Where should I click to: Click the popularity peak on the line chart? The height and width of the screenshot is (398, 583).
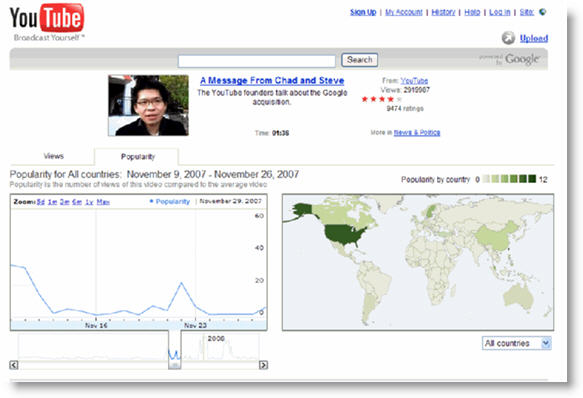coord(181,283)
